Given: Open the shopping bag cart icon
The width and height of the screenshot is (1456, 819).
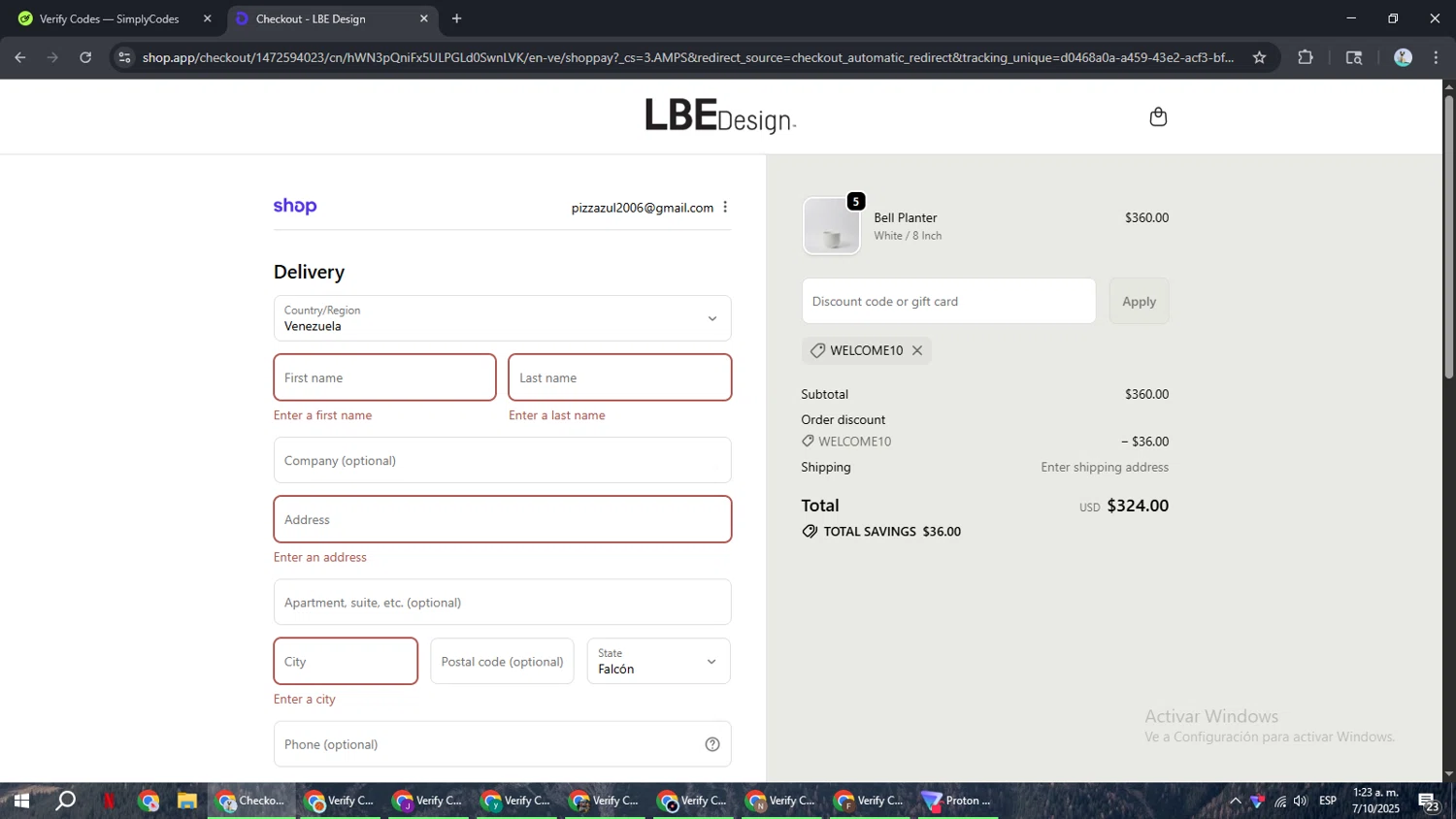Looking at the screenshot, I should click(x=1157, y=116).
